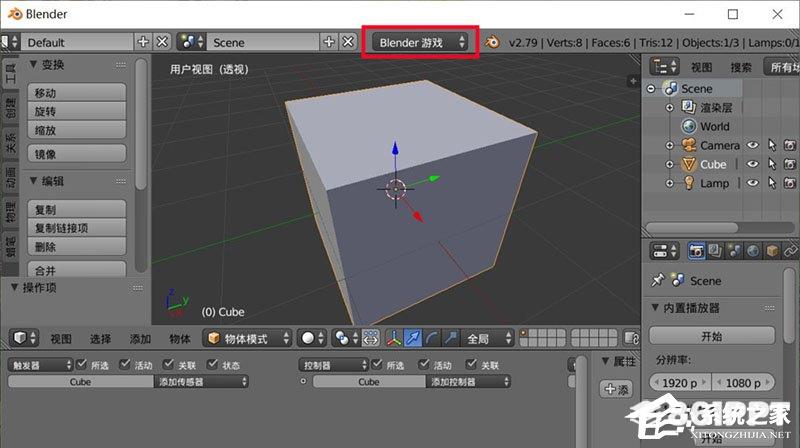Screen dimensions: 800x448
Task: Collapse the Scene tree in outliner
Action: pyautogui.click(x=651, y=88)
